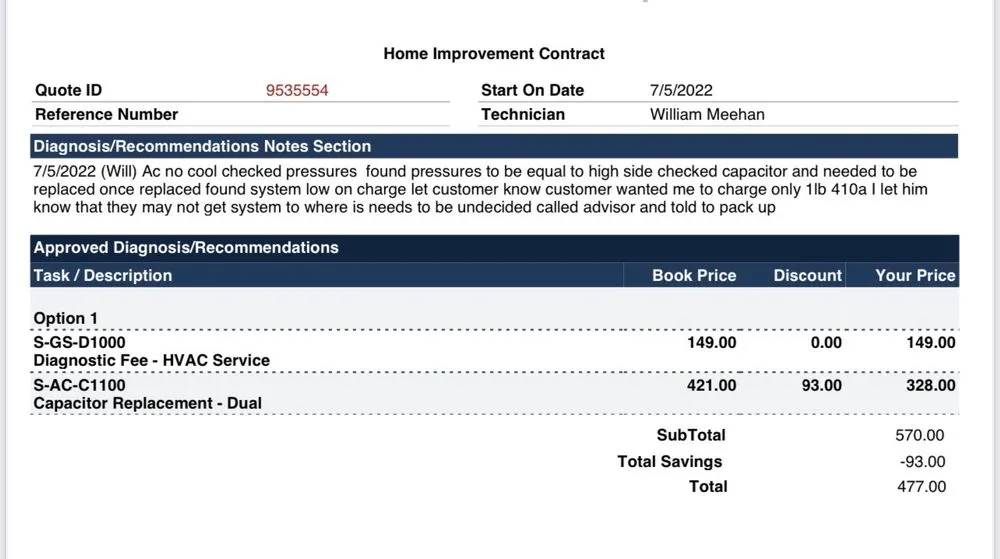Click the Total Savings amount -93.00

click(x=922, y=461)
